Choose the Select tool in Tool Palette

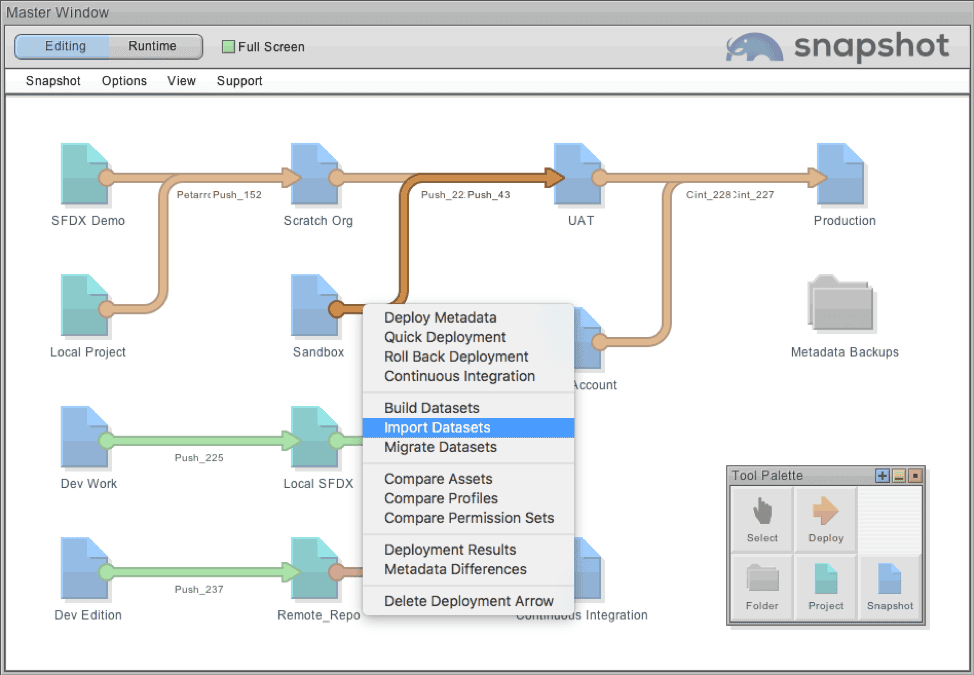click(x=762, y=519)
